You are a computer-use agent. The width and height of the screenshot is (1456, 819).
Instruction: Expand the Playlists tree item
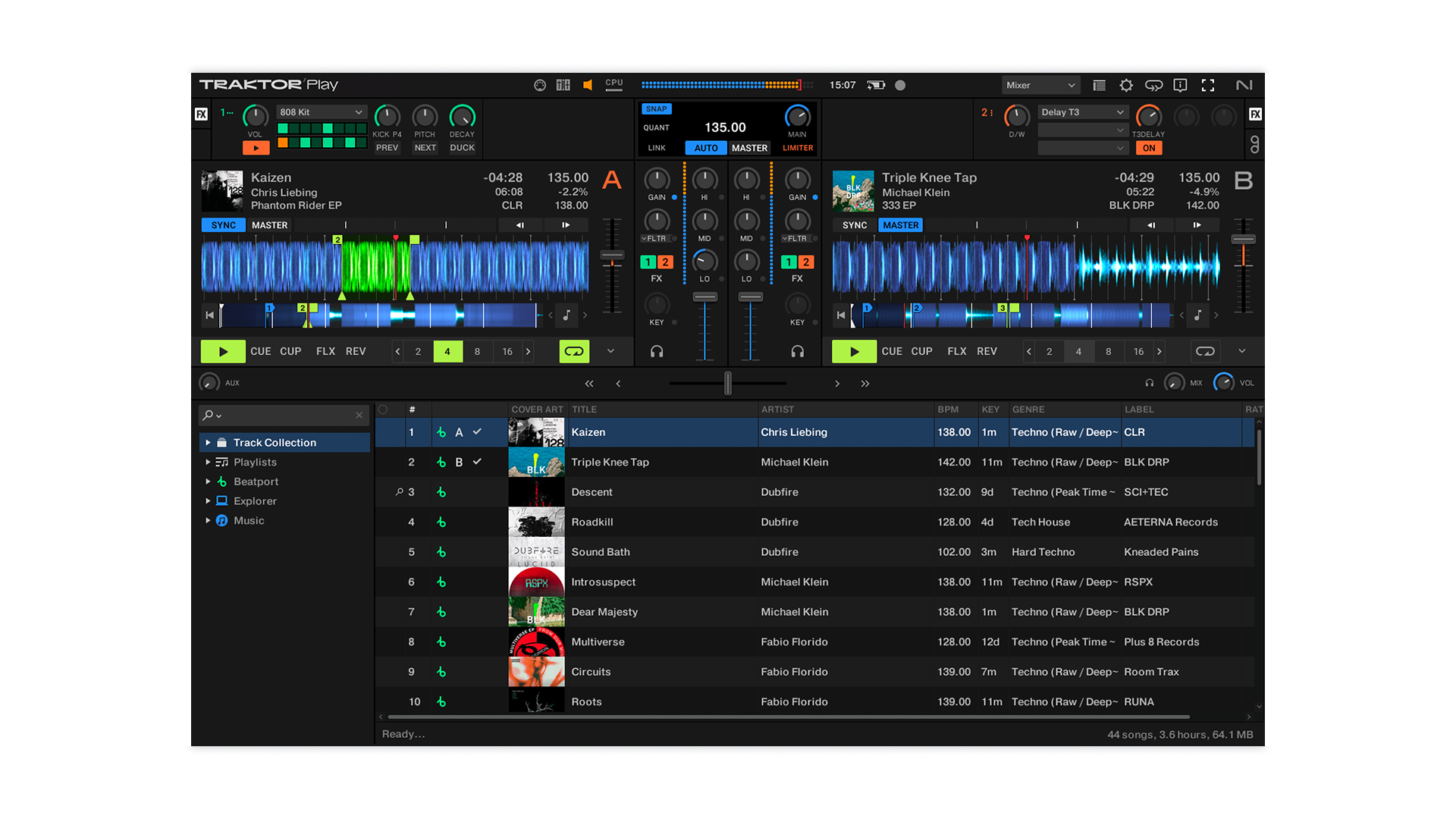(x=209, y=462)
